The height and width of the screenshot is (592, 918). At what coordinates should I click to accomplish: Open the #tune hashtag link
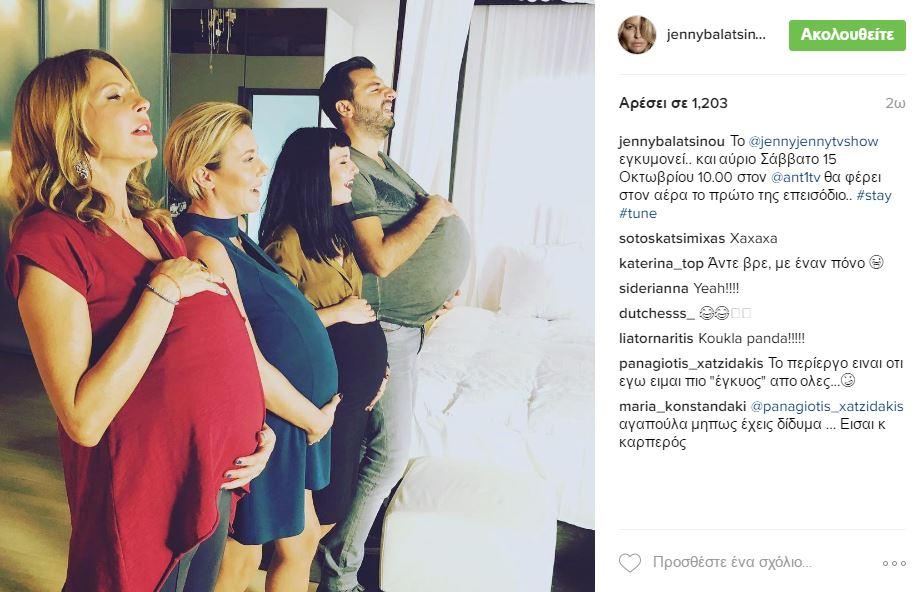pyautogui.click(x=638, y=213)
